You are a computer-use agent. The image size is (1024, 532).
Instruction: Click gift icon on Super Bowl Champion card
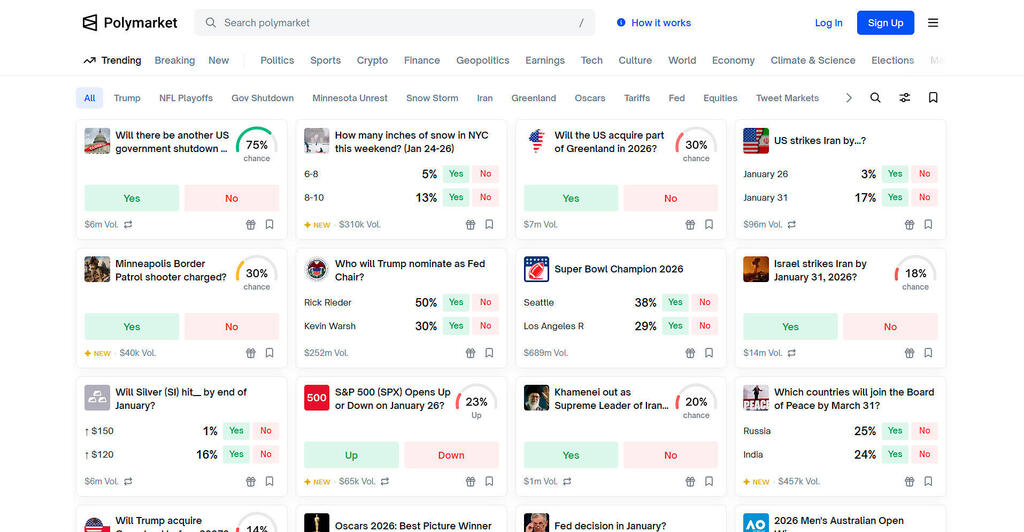click(690, 353)
